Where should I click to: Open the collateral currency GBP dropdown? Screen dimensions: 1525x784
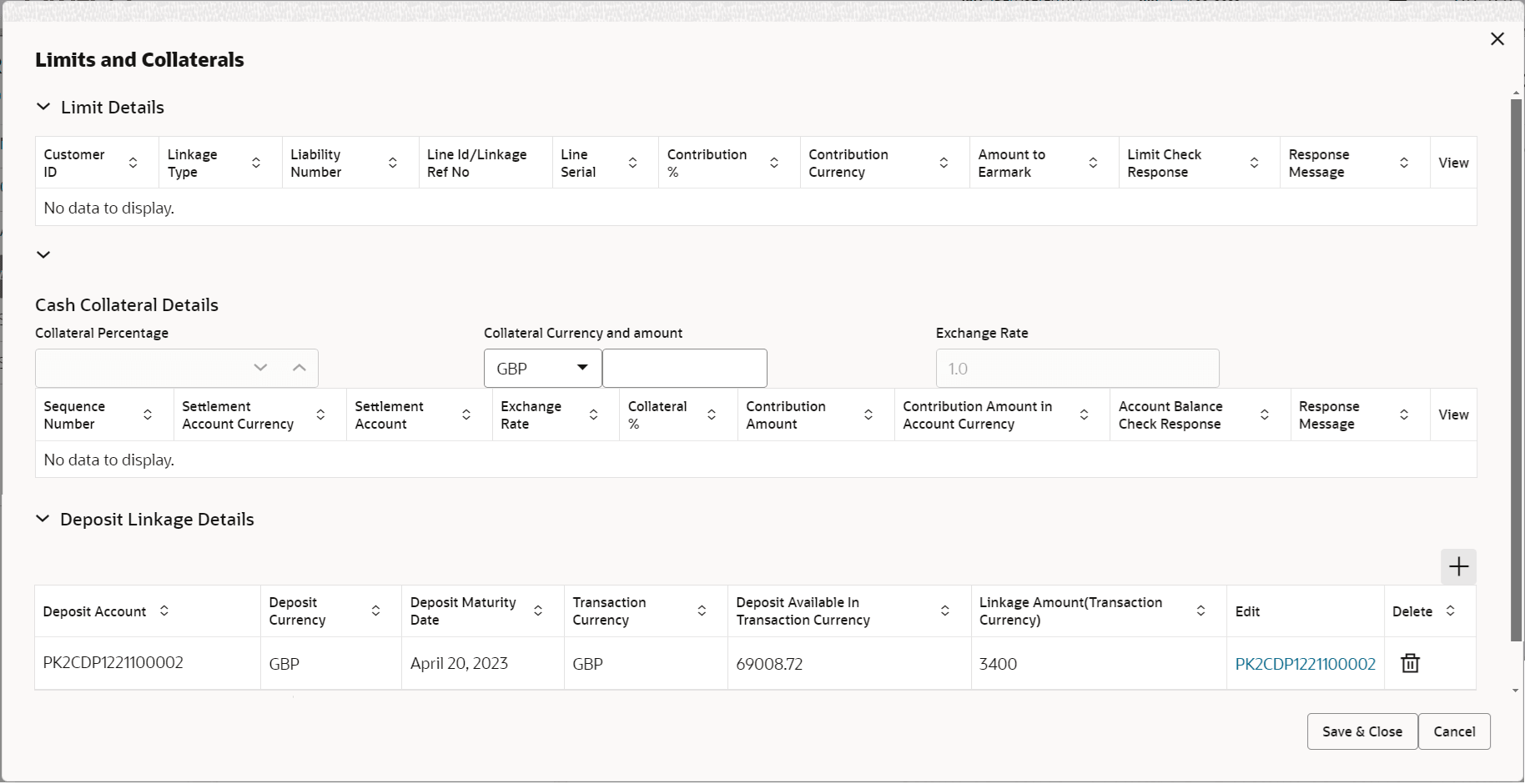[582, 368]
